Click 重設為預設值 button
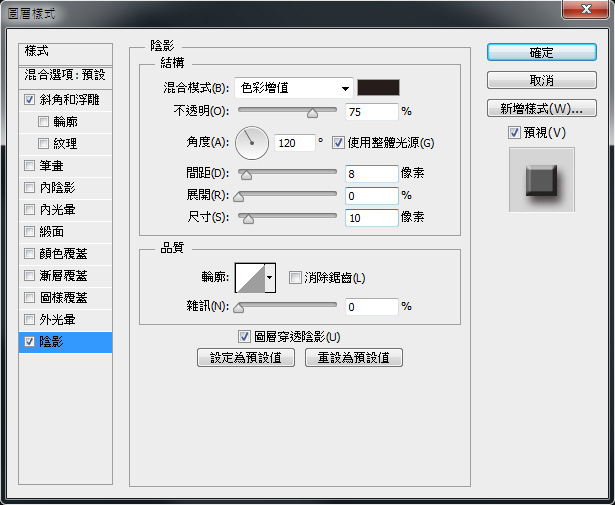 pos(354,358)
